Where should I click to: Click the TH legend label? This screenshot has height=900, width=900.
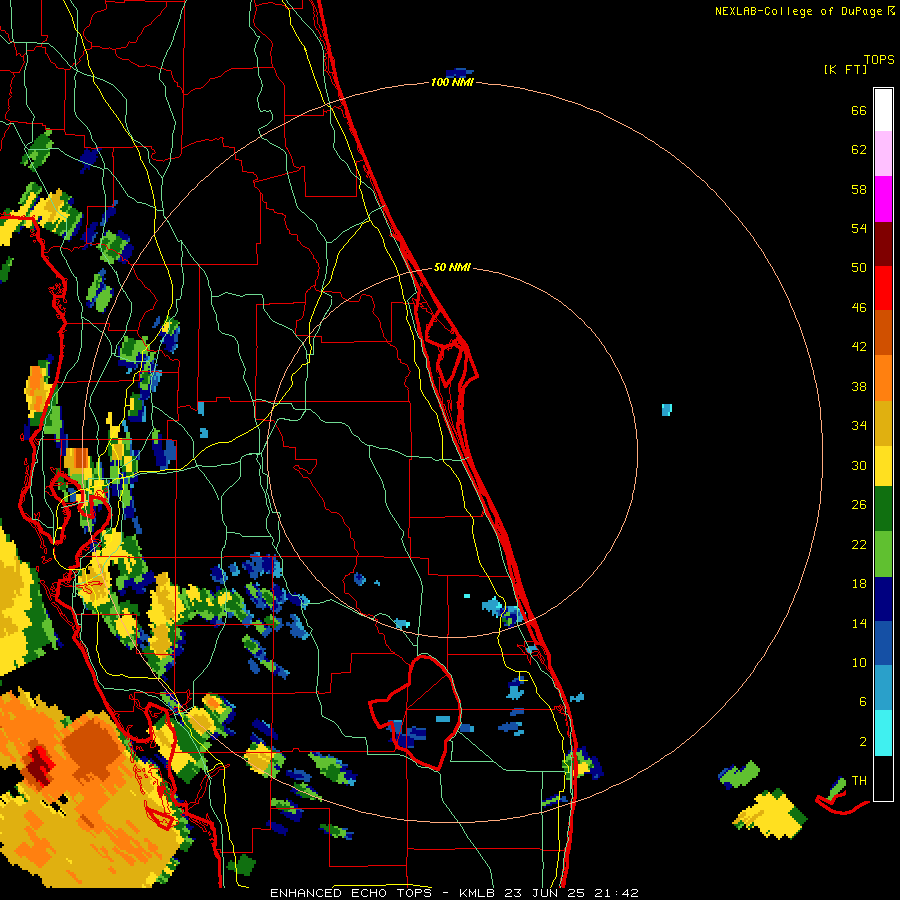pyautogui.click(x=859, y=781)
